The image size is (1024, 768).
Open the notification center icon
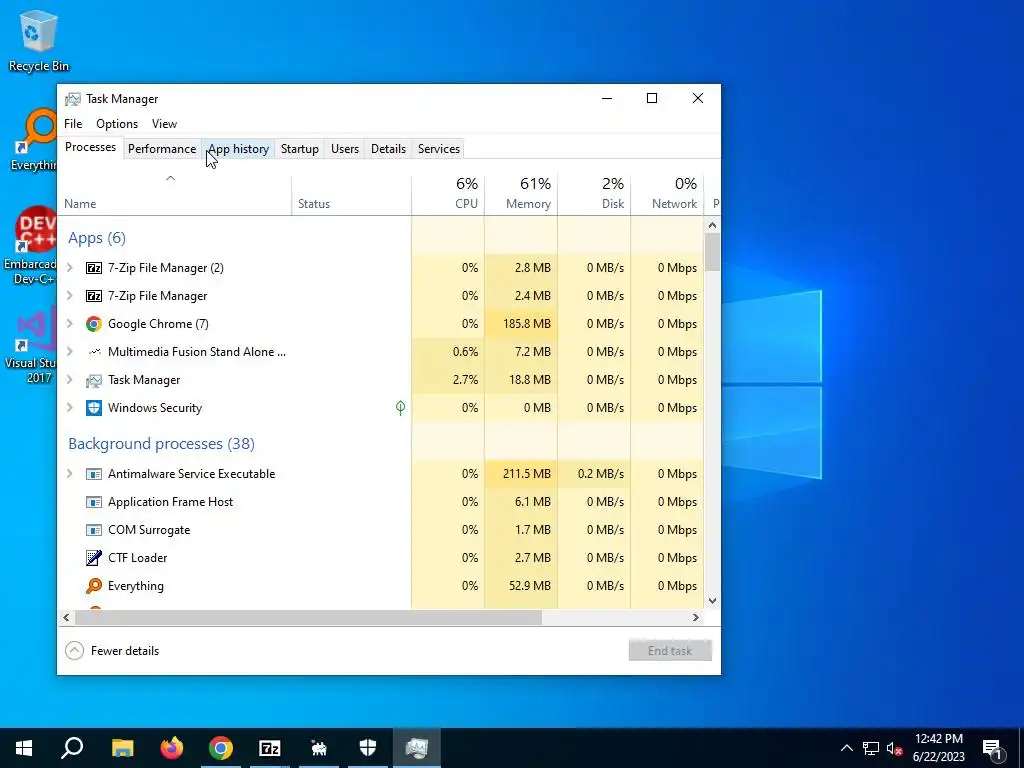click(992, 748)
